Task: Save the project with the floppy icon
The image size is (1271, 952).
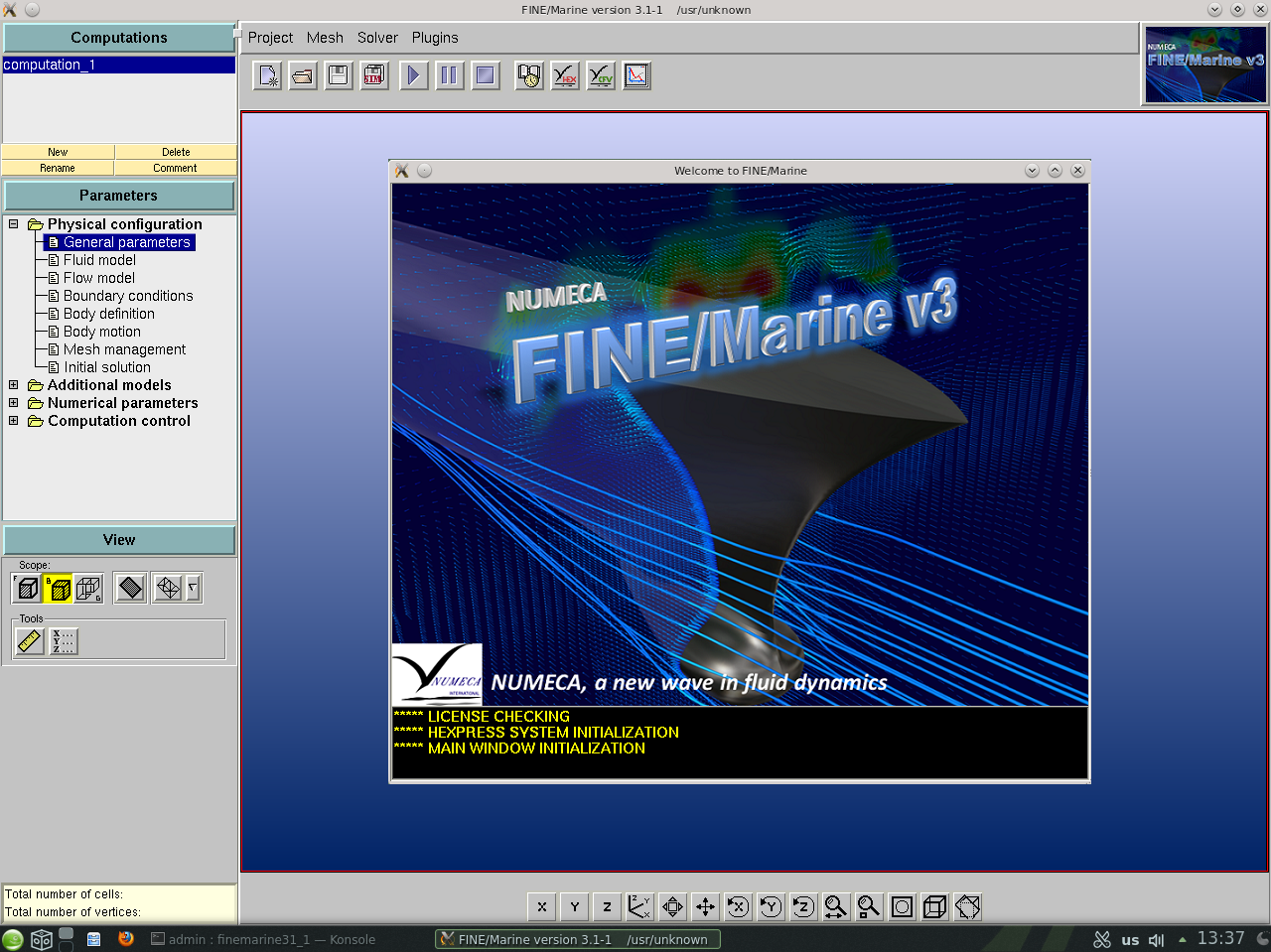Action: pos(339,75)
